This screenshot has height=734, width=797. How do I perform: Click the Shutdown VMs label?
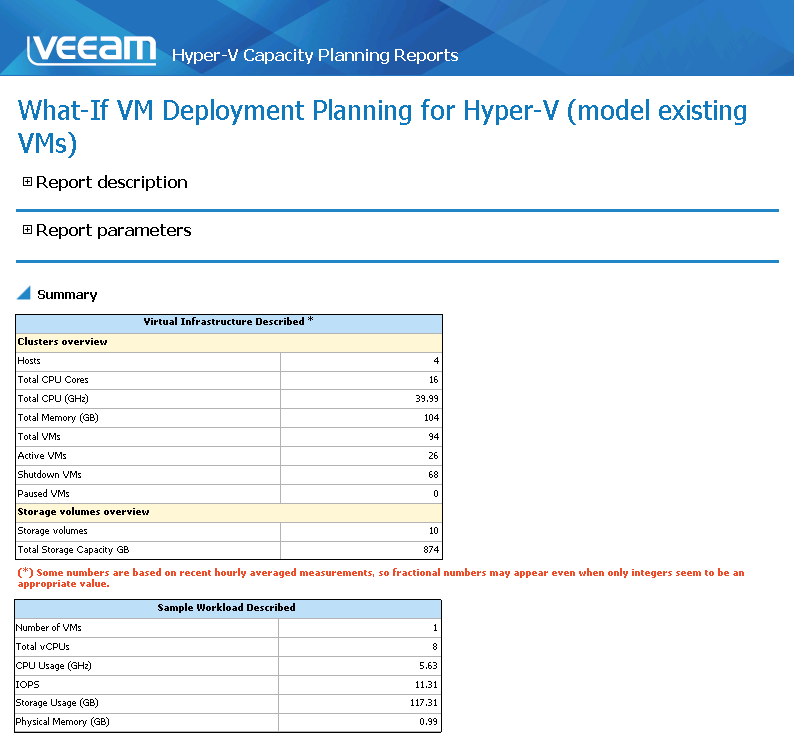coord(49,475)
